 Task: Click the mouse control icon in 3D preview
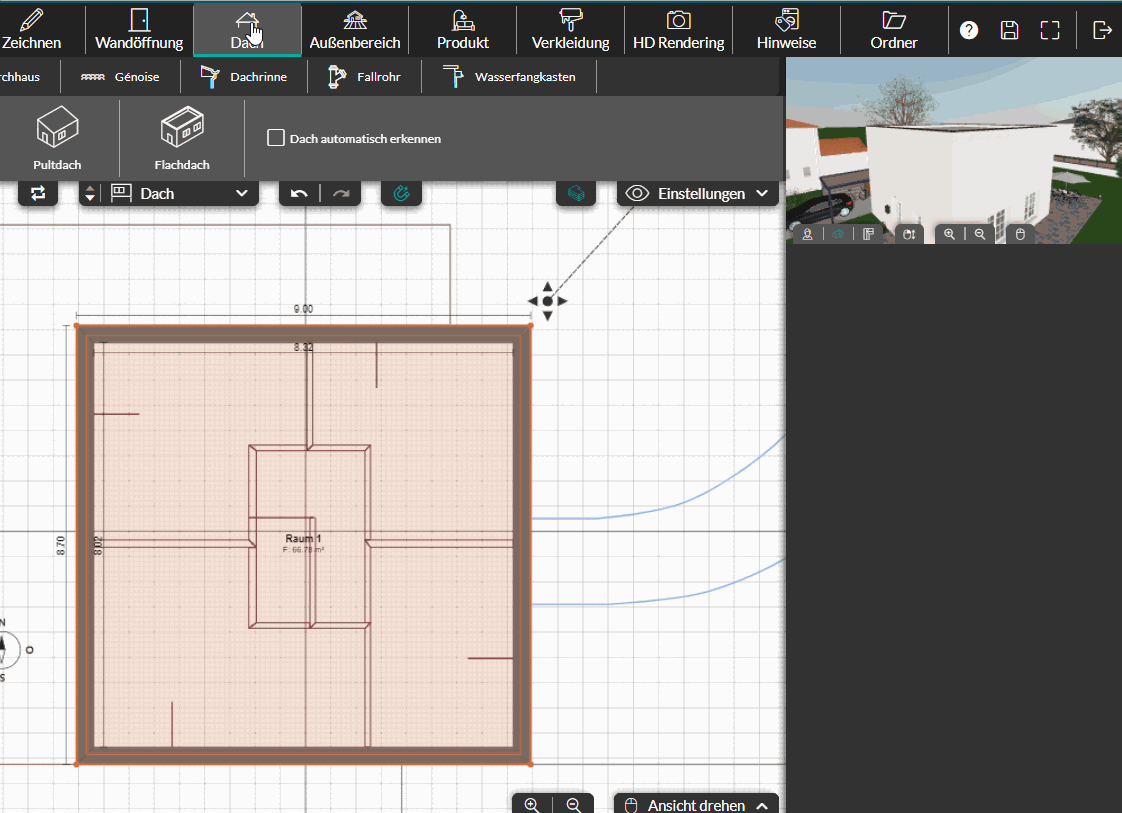point(1020,234)
